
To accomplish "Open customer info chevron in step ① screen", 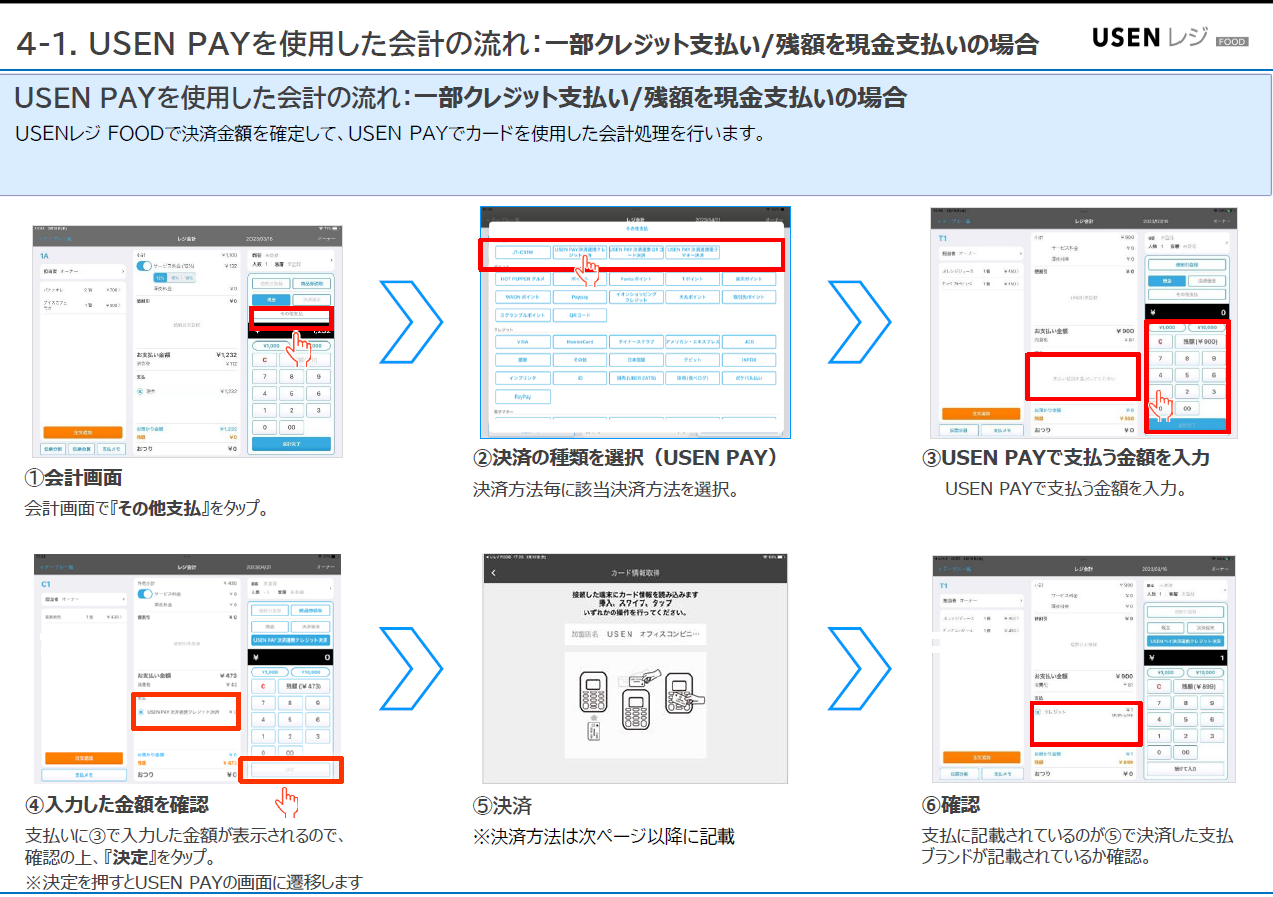I will [x=331, y=260].
